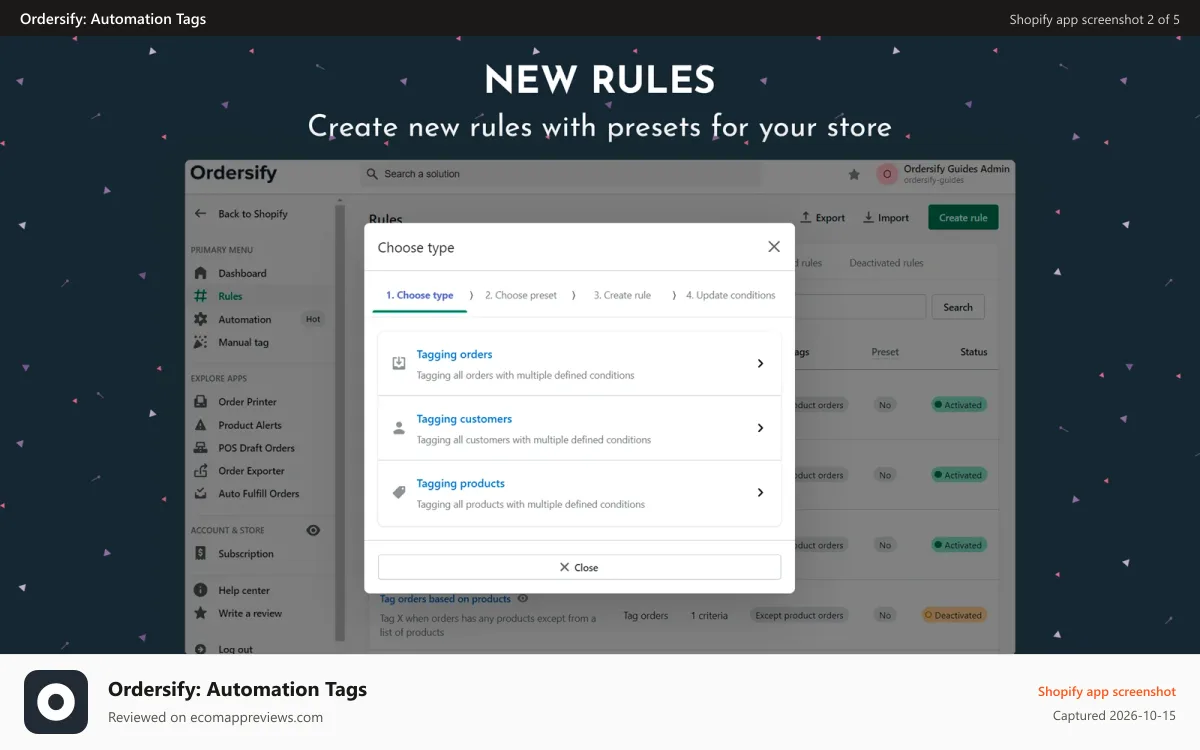Click the Close button in the dialog footer

tap(579, 567)
